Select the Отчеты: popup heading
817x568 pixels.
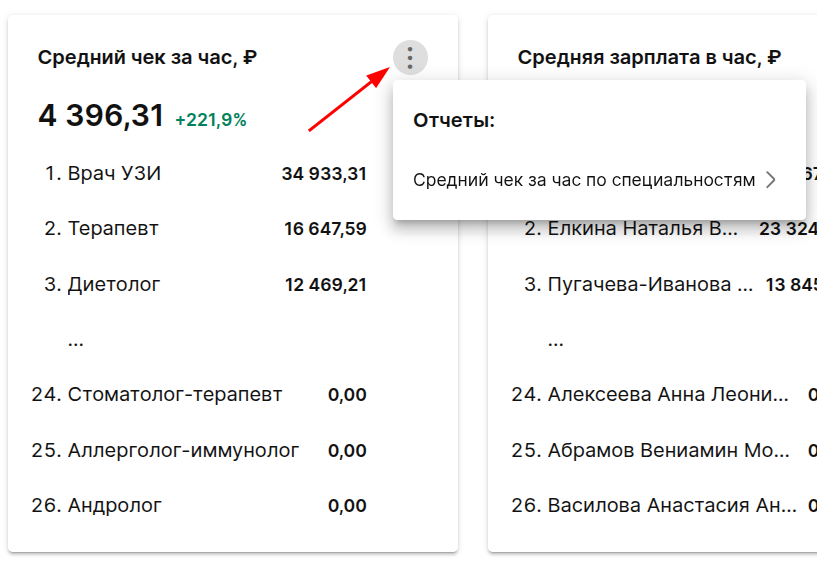(454, 120)
